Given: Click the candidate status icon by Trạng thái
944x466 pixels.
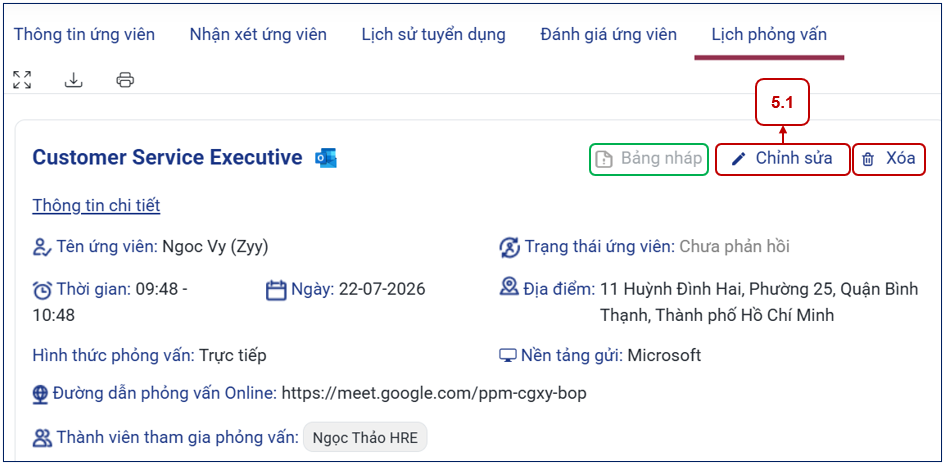Looking at the screenshot, I should coord(510,247).
